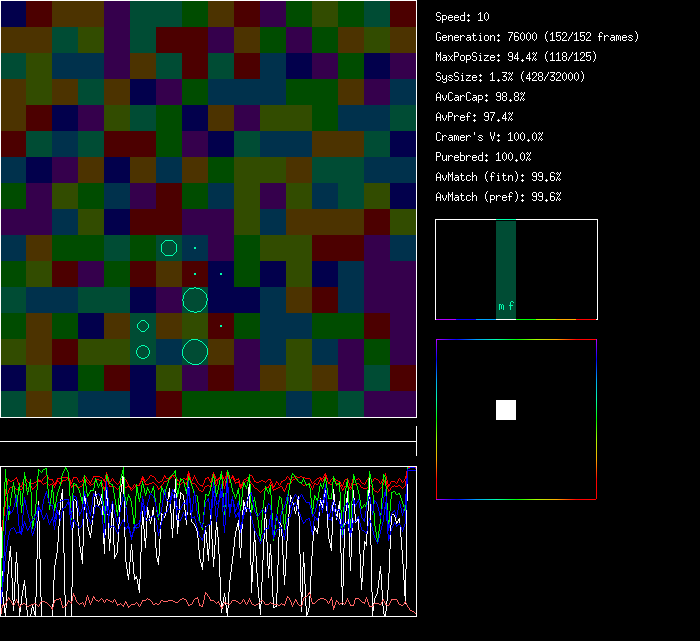Click the Purebred percentage line
The width and height of the screenshot is (700, 641).
[x=483, y=157]
